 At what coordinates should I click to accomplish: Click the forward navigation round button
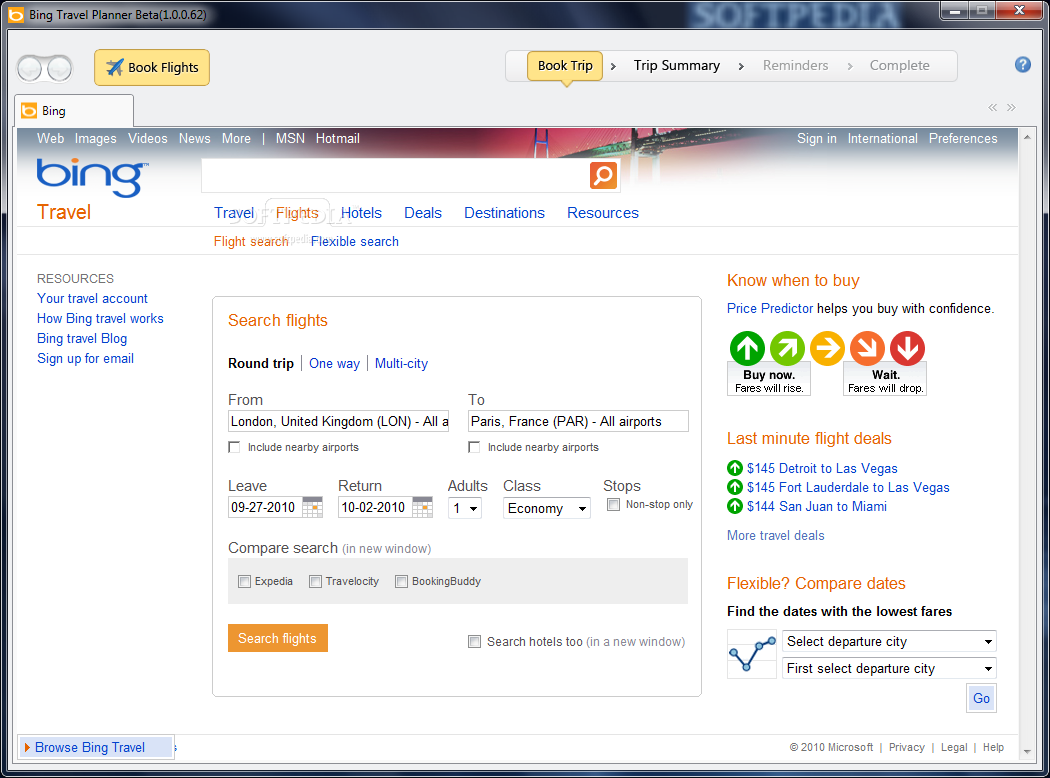click(x=60, y=68)
